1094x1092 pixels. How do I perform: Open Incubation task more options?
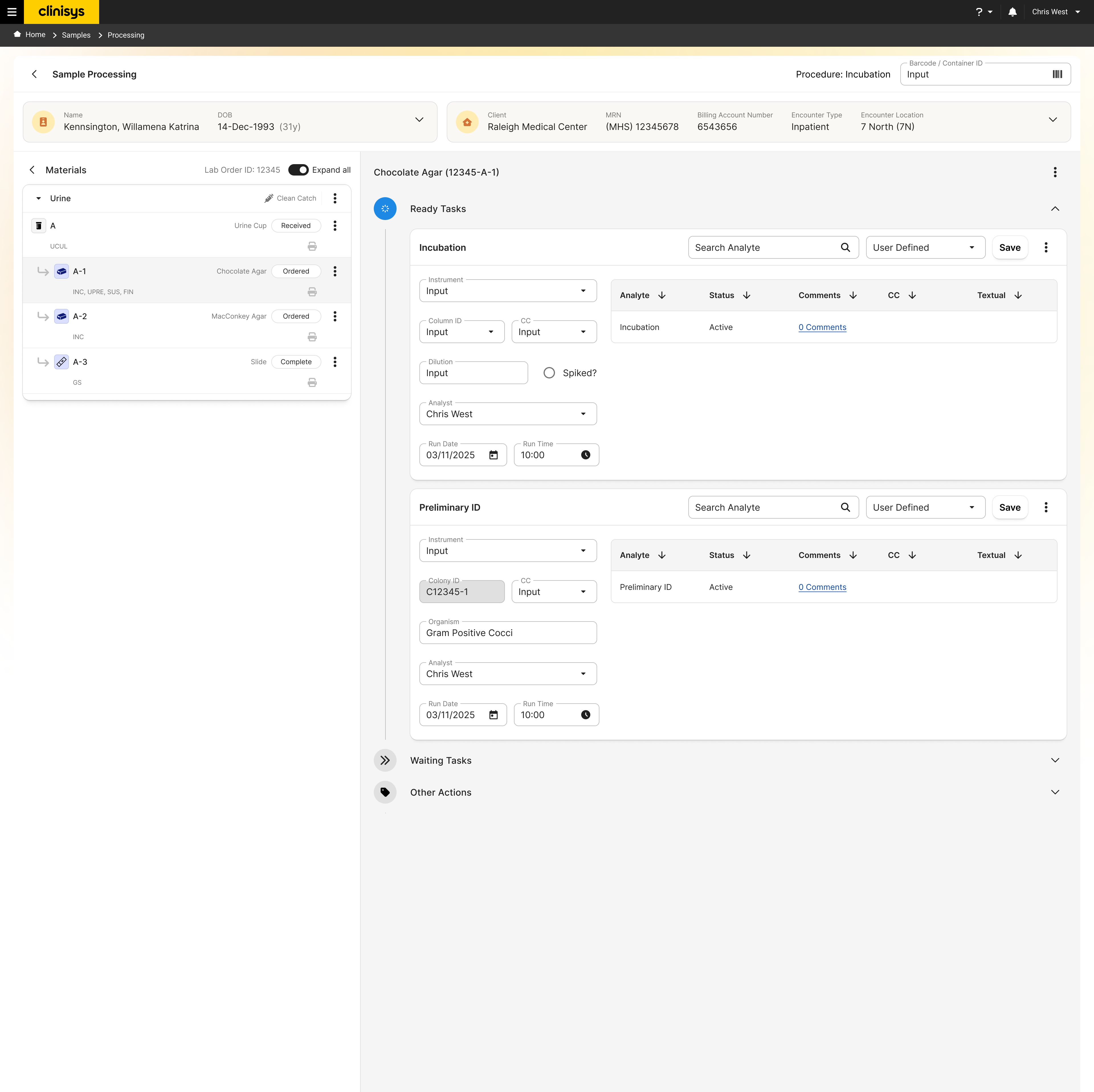(1046, 248)
